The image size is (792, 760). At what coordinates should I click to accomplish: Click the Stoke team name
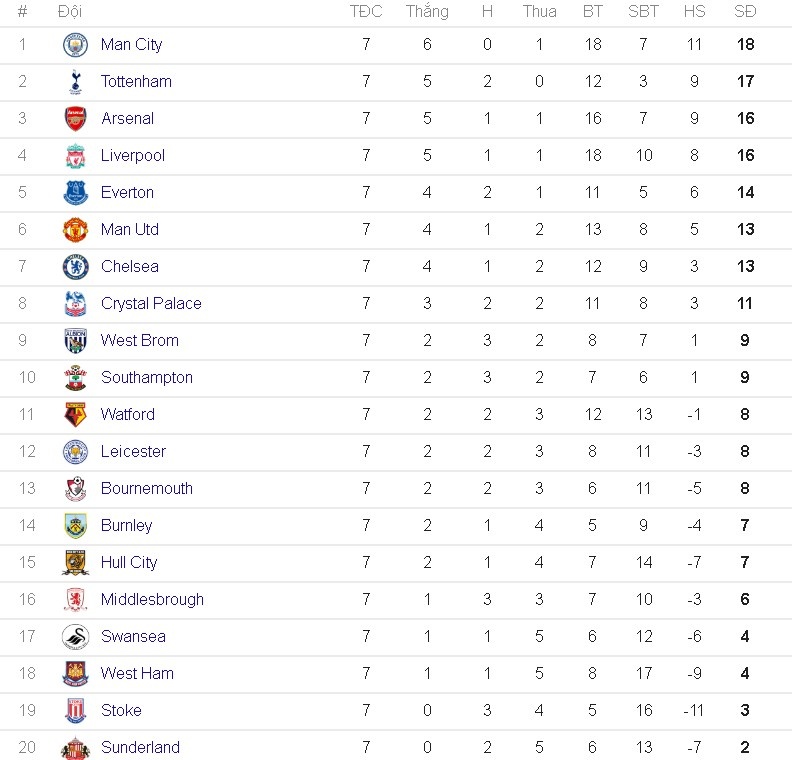(x=121, y=711)
